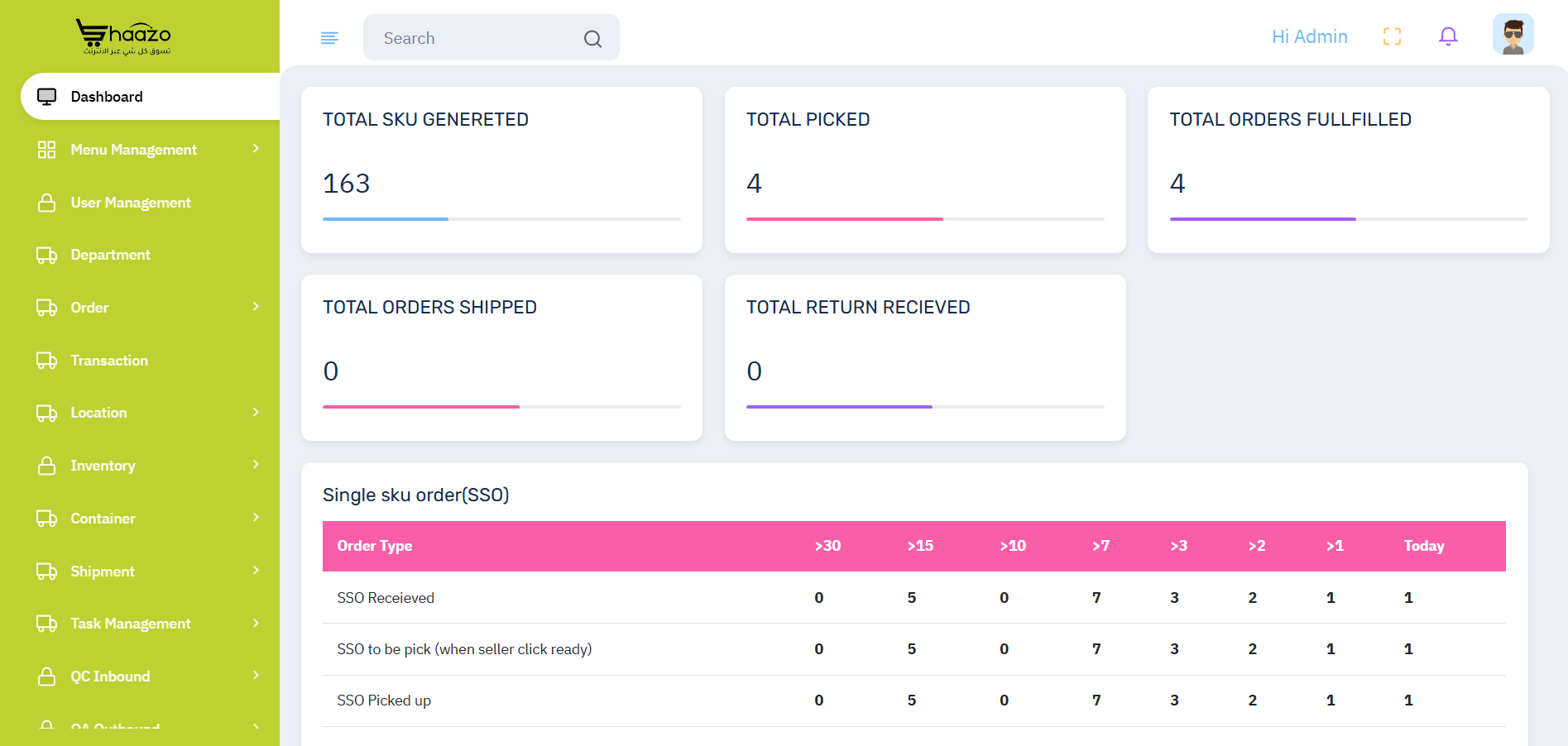Viewport: 1568px width, 746px height.
Task: Click the >15 column header
Action: 920,546
